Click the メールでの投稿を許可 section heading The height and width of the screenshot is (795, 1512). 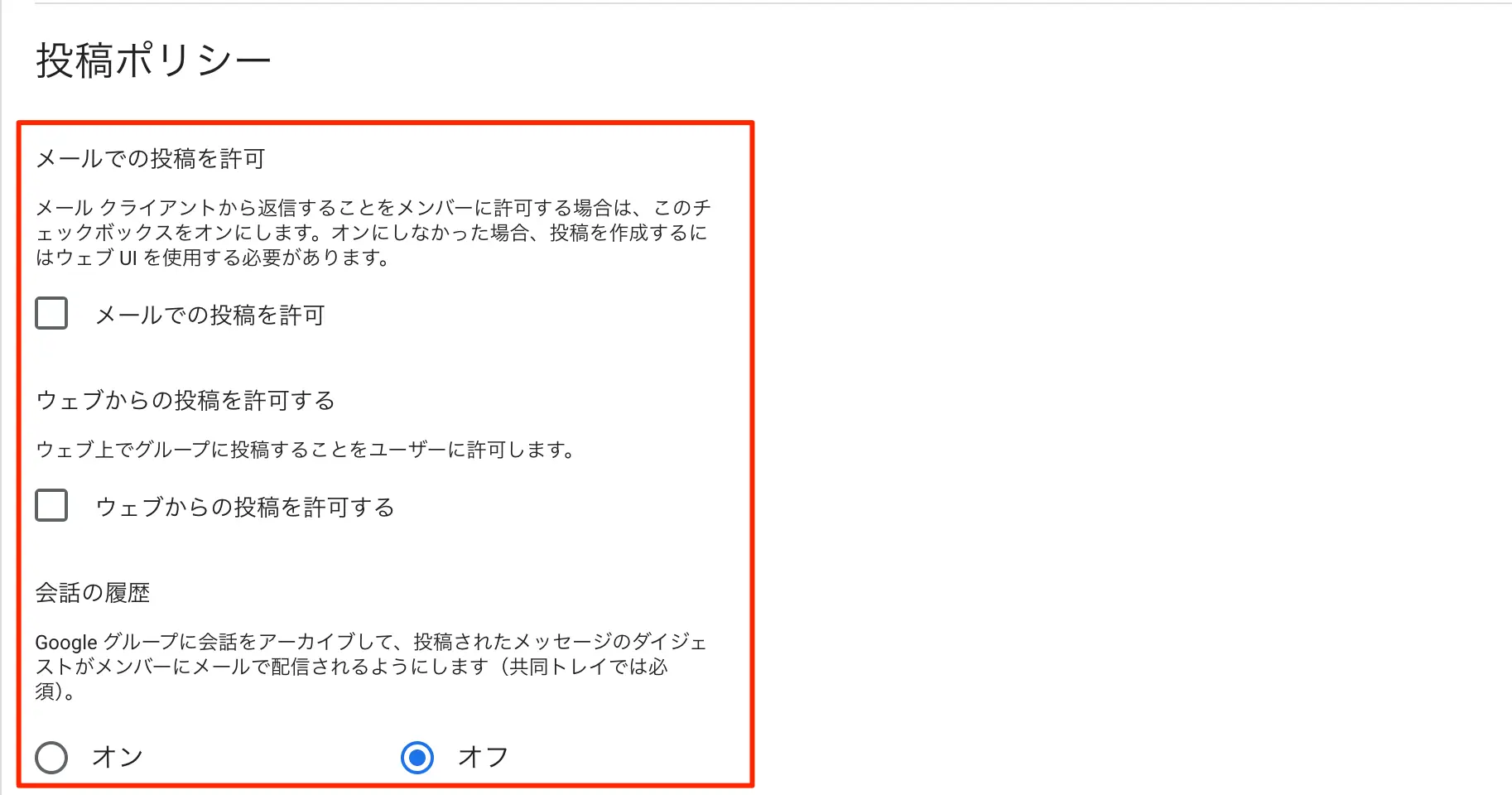click(x=150, y=158)
